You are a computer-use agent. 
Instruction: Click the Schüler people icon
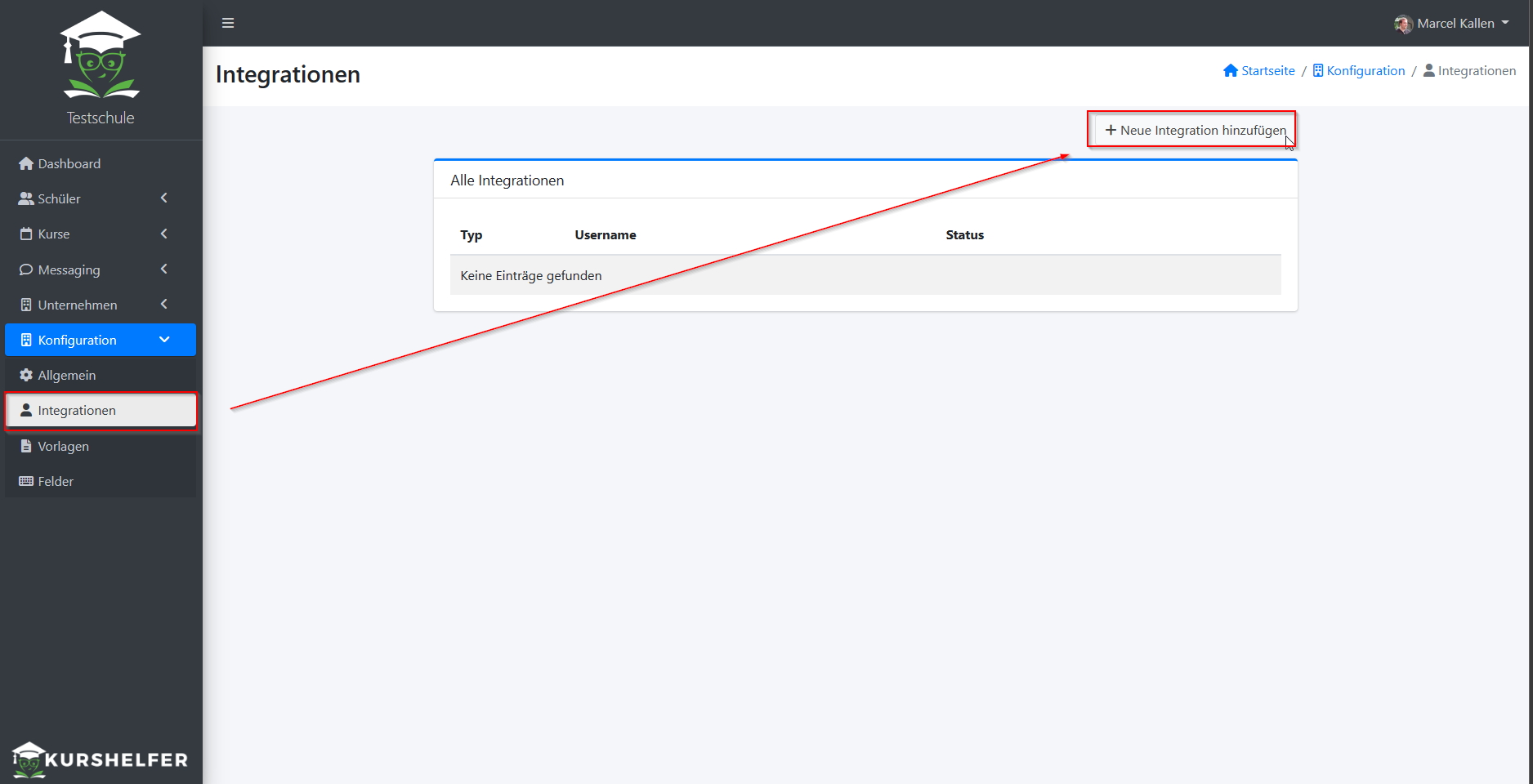coord(26,198)
